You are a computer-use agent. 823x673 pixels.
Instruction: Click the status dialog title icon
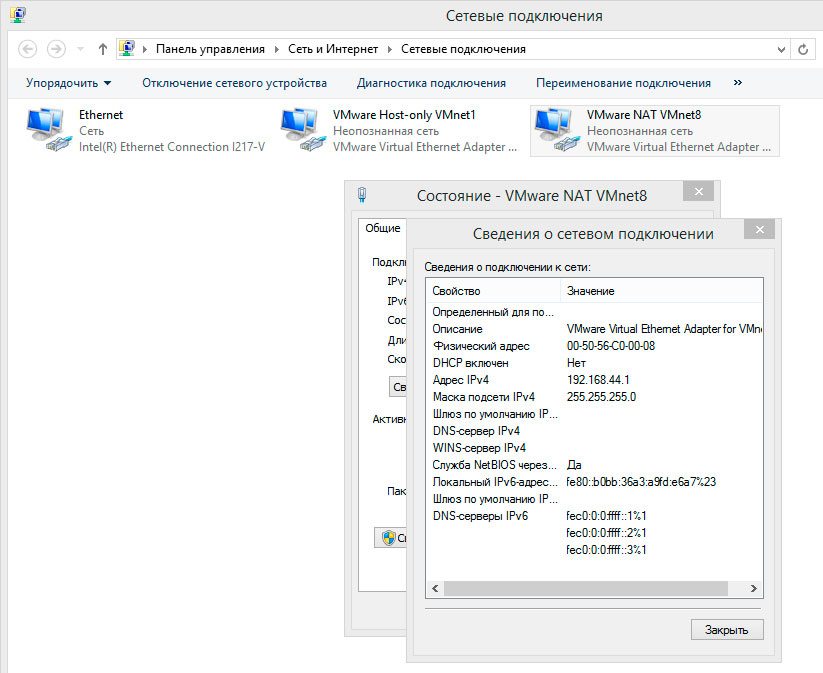tap(362, 195)
